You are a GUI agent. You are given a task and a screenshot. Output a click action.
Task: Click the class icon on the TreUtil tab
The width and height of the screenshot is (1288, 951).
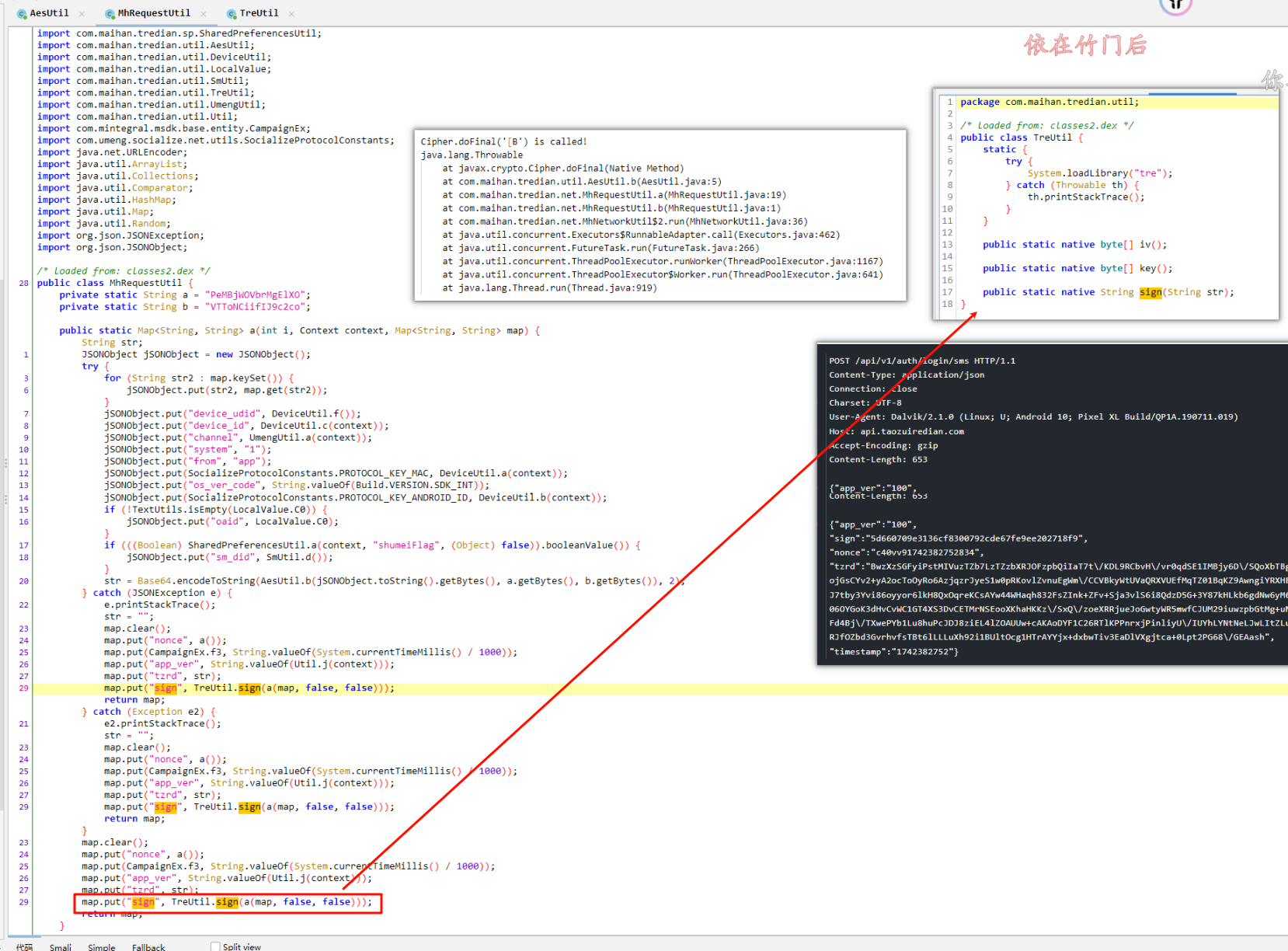coord(231,14)
